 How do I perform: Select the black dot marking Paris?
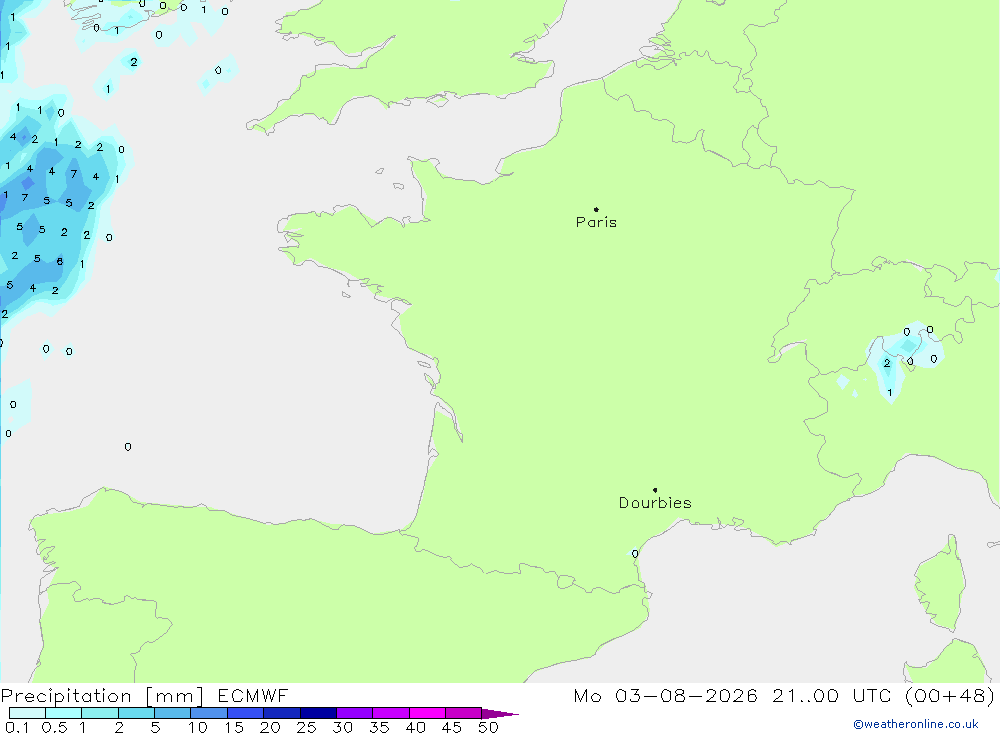point(596,209)
